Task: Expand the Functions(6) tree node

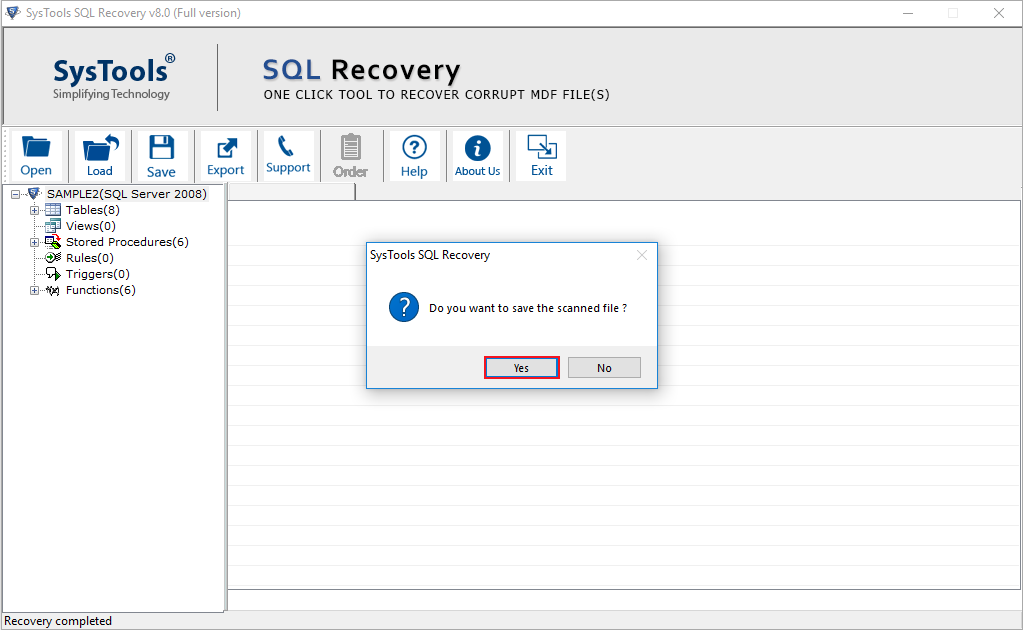Action: 35,291
